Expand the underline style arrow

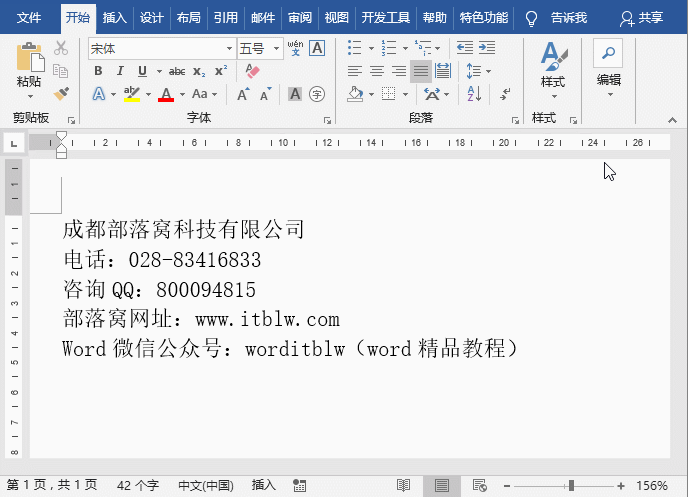pos(159,71)
